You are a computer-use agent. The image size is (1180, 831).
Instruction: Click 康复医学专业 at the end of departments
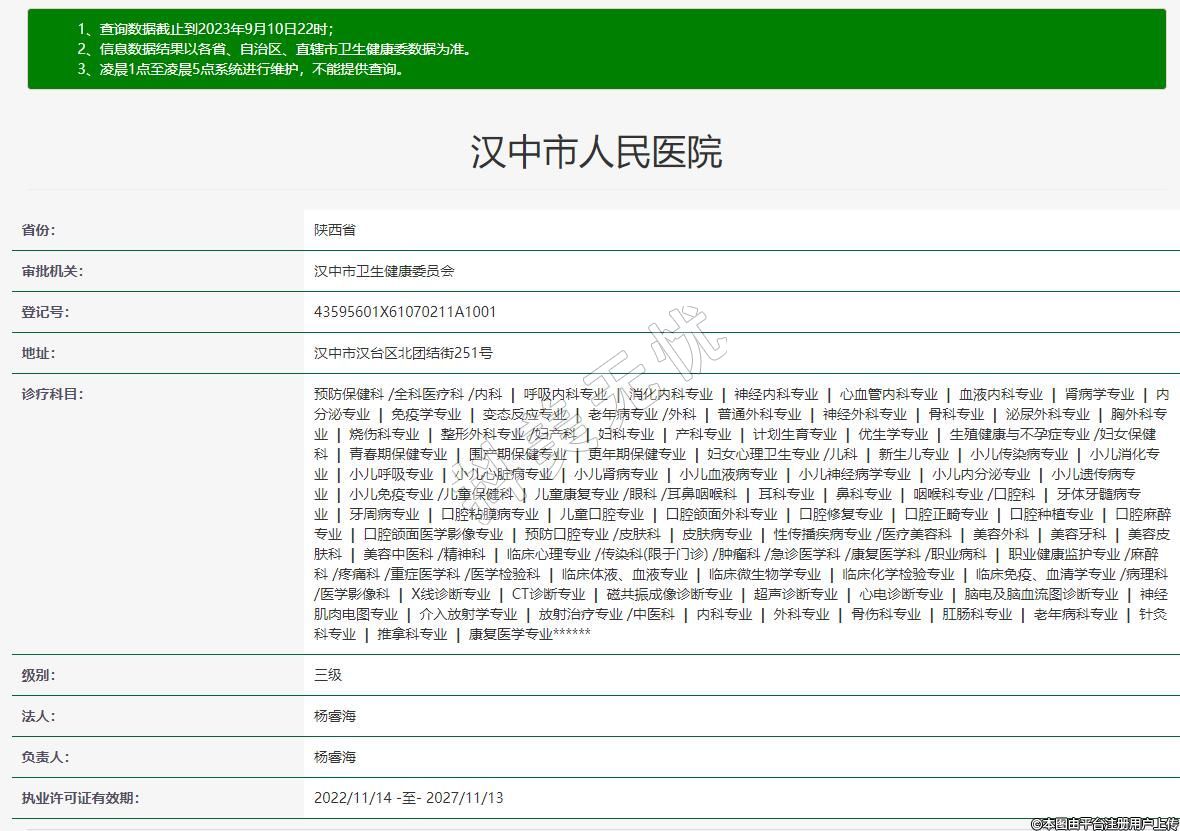pos(510,634)
